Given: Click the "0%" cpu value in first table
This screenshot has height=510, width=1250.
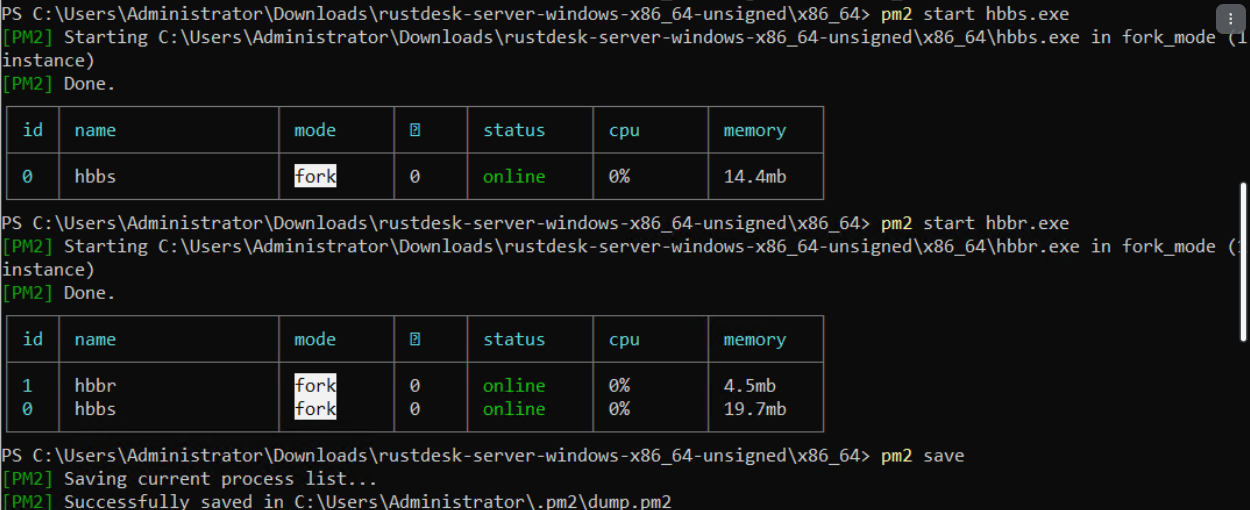Looking at the screenshot, I should point(619,176).
